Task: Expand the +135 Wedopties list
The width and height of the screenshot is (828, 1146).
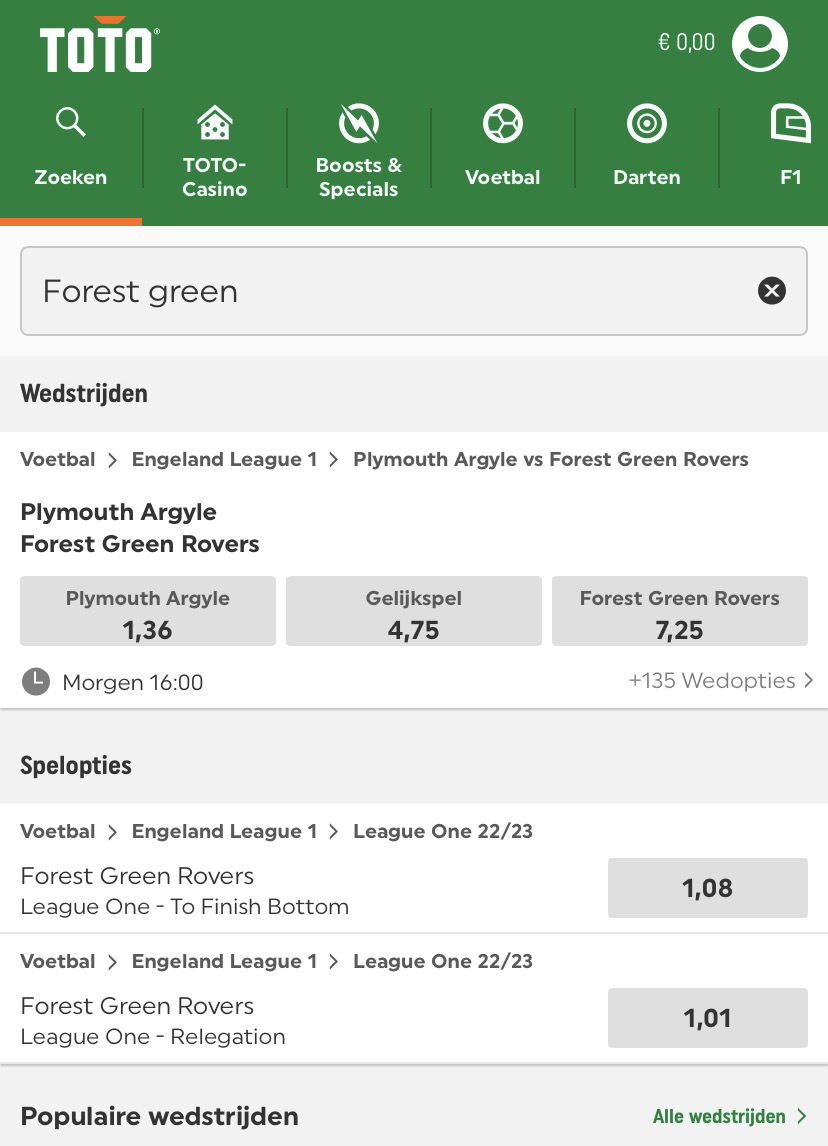Action: 720,681
